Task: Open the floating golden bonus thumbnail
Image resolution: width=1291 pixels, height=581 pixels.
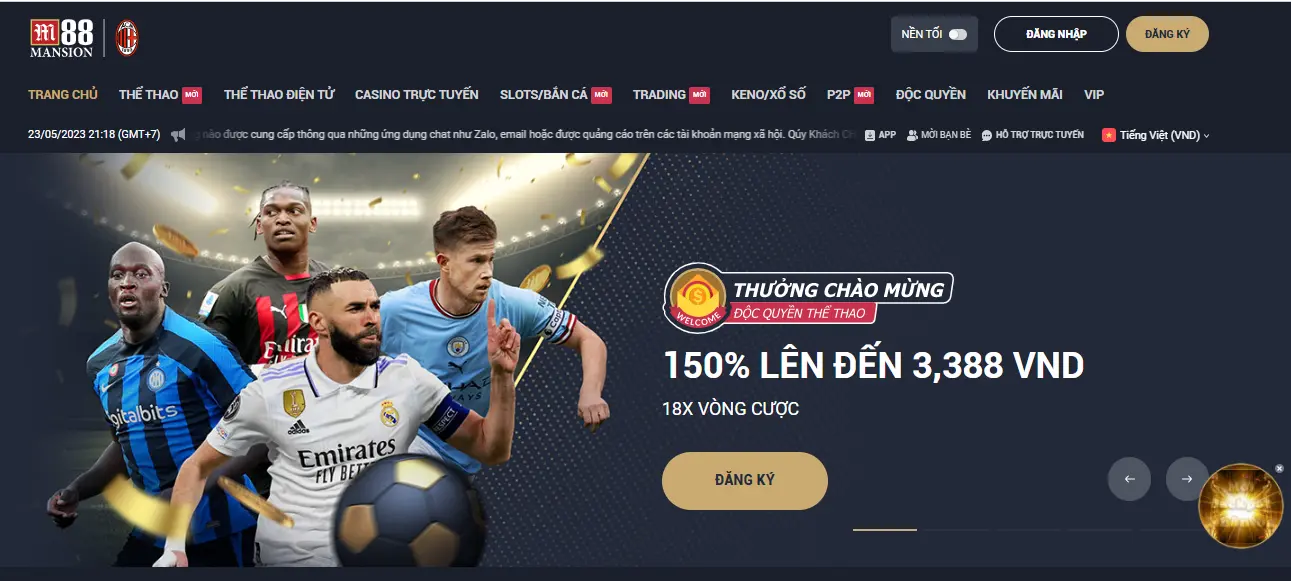Action: (x=1240, y=506)
